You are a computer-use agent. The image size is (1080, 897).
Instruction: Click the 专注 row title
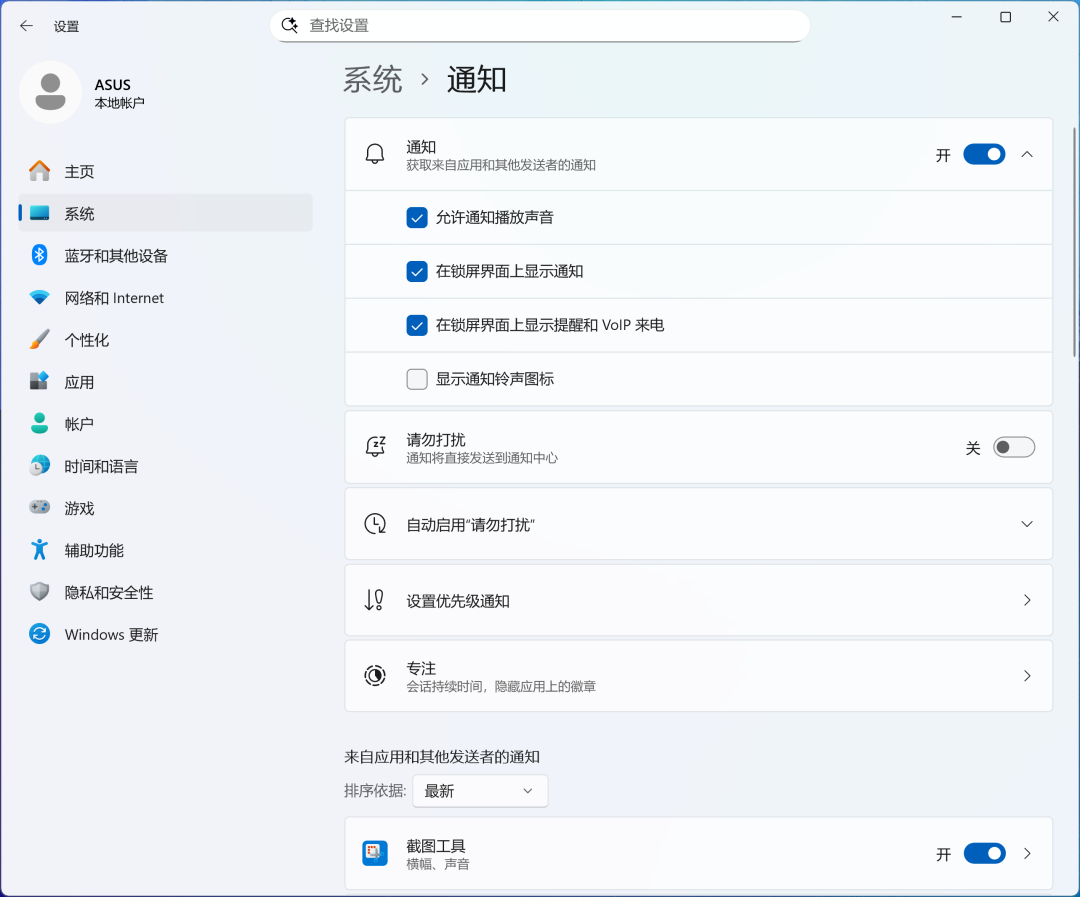click(x=421, y=668)
